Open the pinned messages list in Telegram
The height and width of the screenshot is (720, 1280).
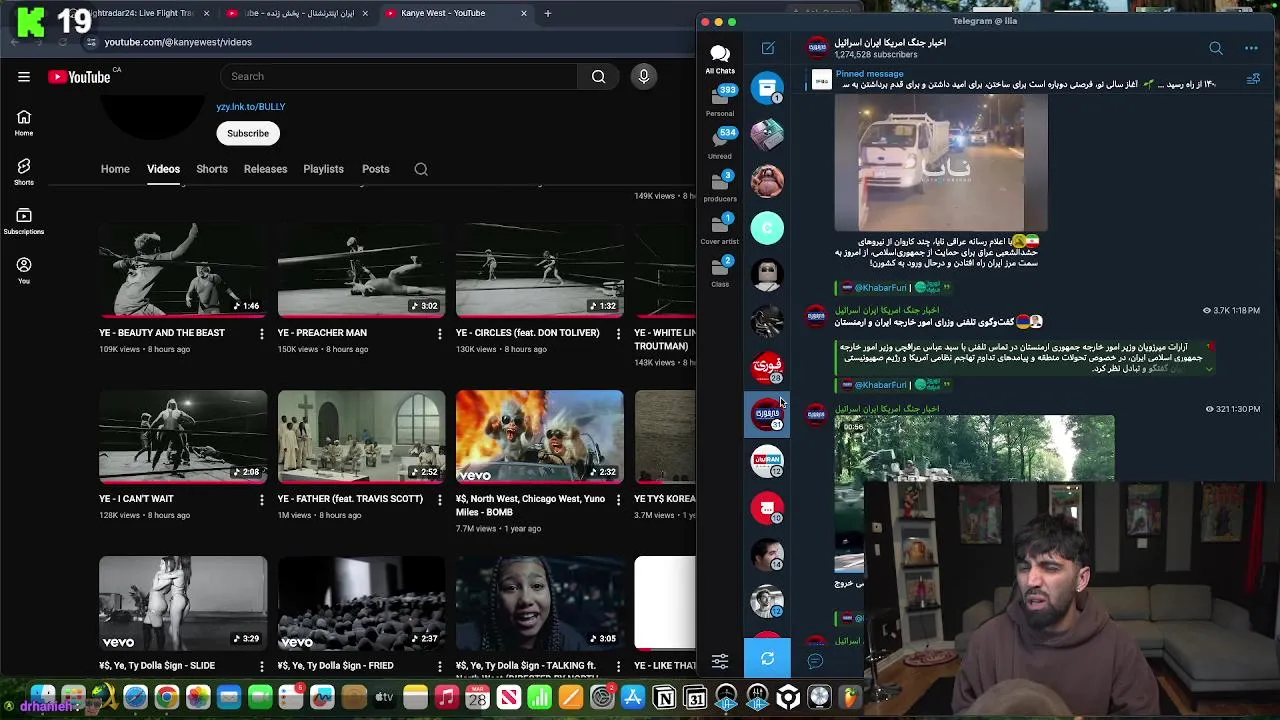click(x=1253, y=80)
